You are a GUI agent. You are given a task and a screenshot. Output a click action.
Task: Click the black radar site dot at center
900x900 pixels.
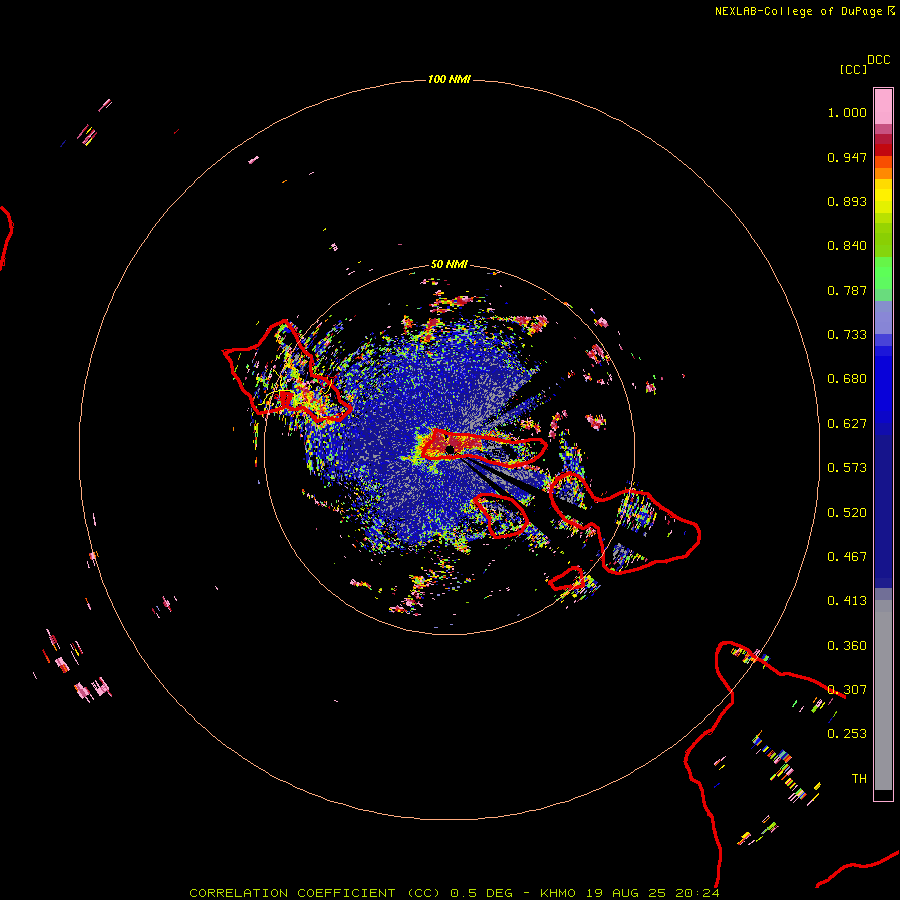tap(449, 449)
